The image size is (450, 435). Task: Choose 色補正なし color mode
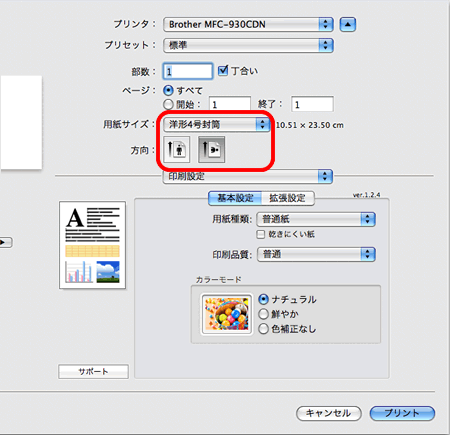pyautogui.click(x=263, y=329)
